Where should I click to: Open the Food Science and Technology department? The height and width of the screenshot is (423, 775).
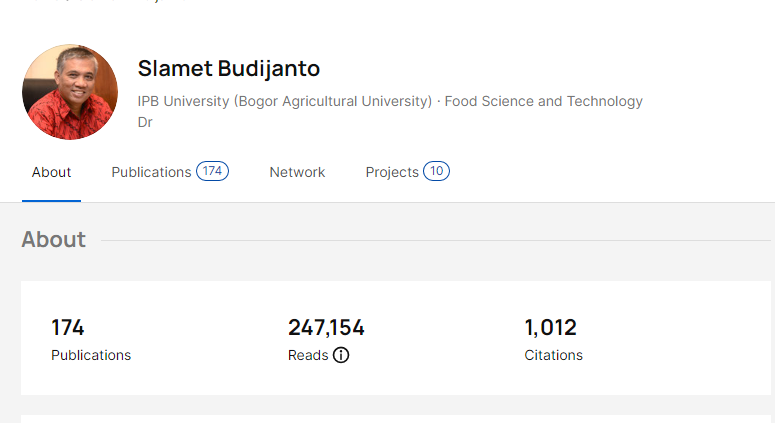(x=543, y=101)
